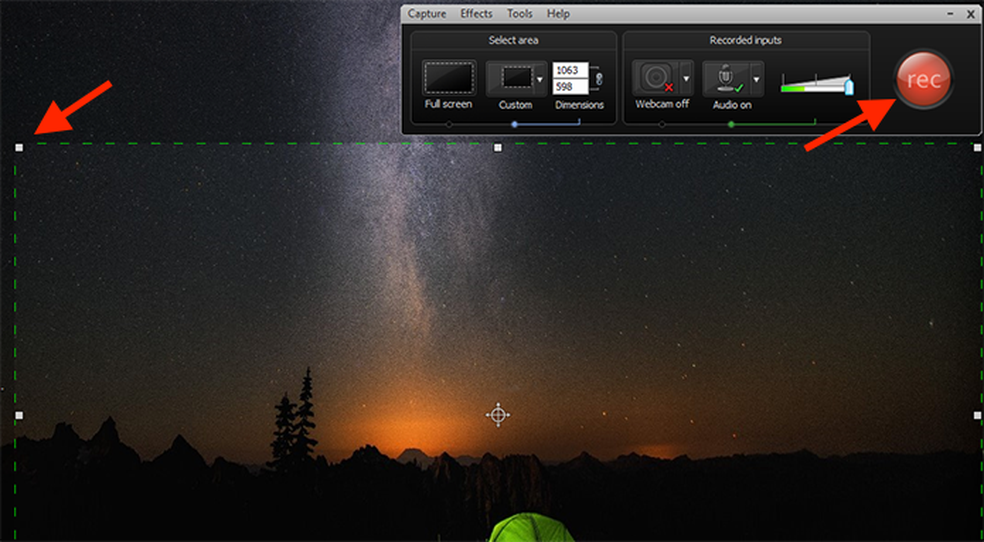Open the audio source dropdown arrow
The image size is (984, 542).
tap(757, 80)
